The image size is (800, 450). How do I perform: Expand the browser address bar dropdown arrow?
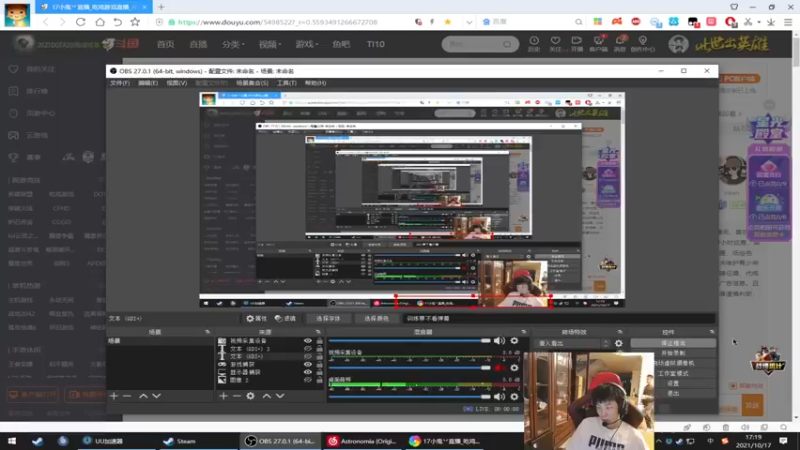pyautogui.click(x=469, y=22)
